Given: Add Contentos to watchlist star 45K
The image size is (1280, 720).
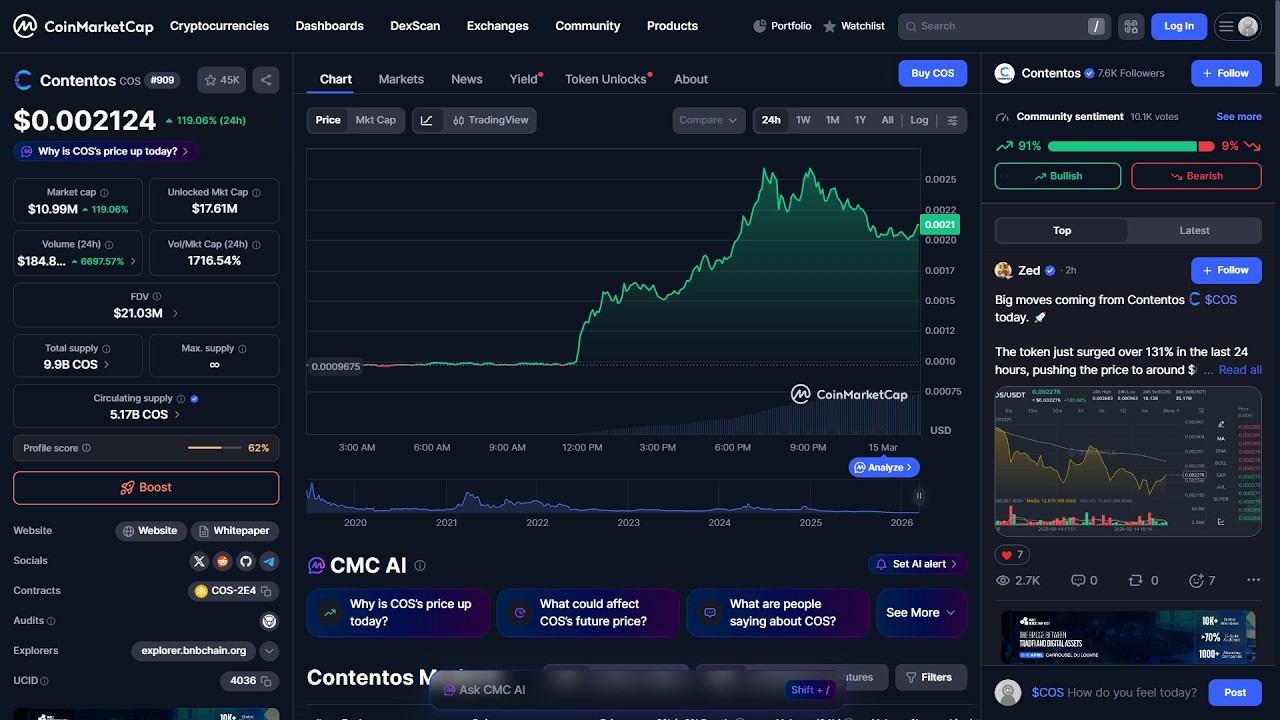Looking at the screenshot, I should click(221, 80).
